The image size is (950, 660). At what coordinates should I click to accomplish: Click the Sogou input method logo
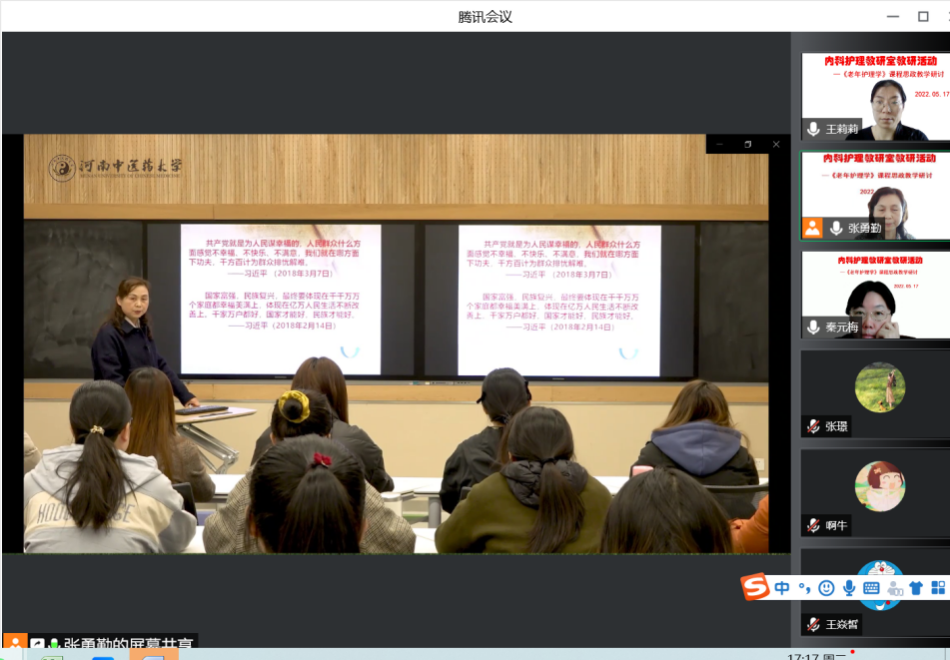click(x=754, y=587)
